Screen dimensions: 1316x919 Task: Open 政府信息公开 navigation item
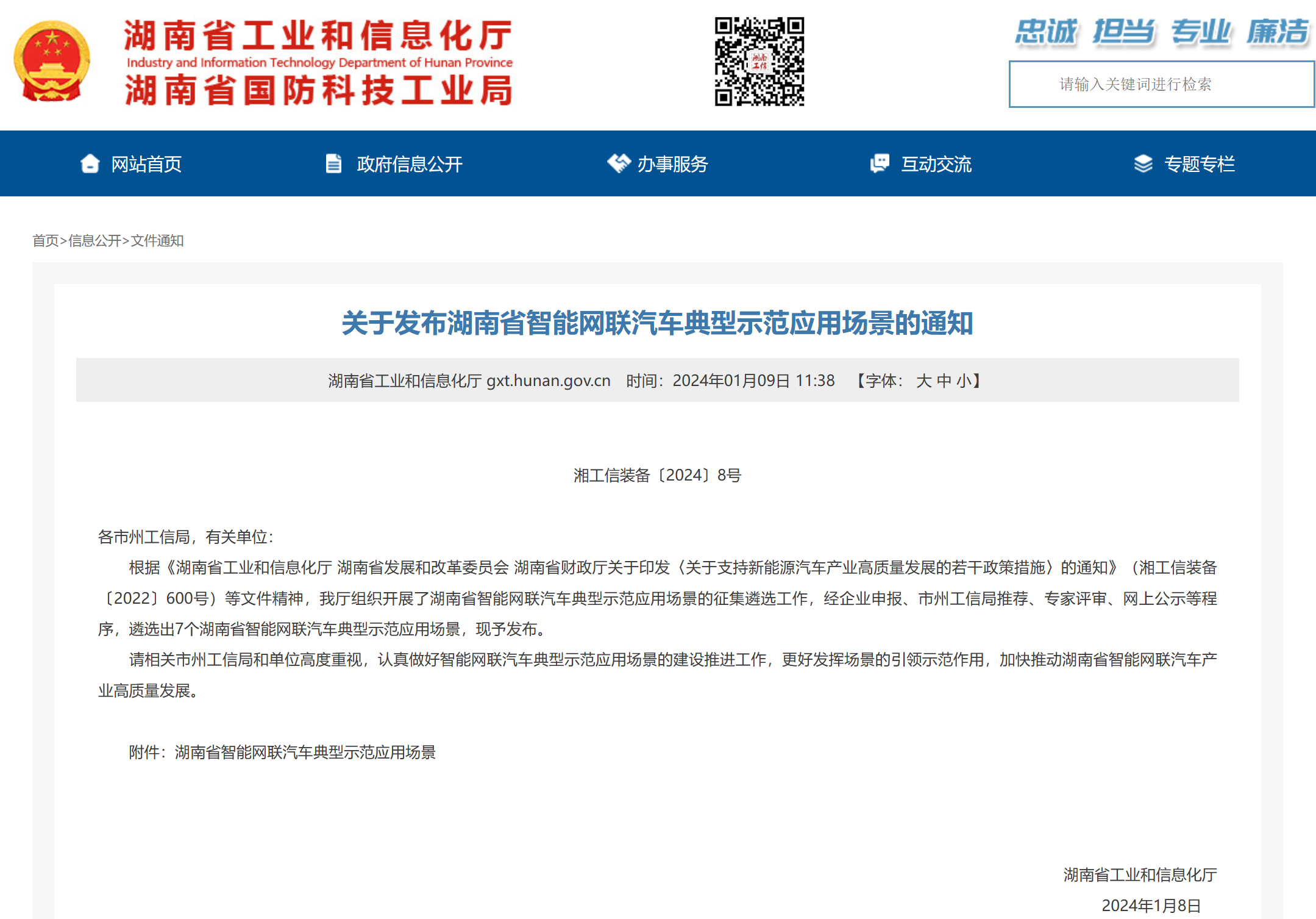(x=410, y=164)
